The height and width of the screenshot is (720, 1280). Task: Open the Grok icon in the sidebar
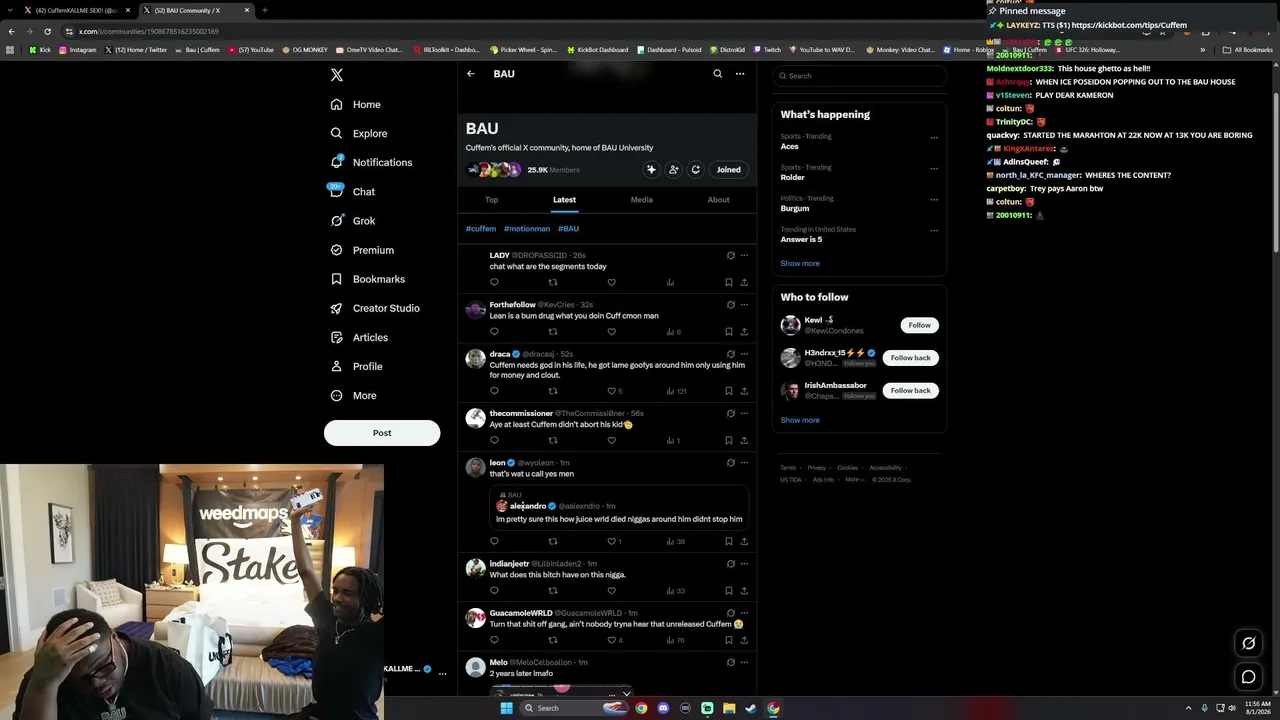coord(337,221)
